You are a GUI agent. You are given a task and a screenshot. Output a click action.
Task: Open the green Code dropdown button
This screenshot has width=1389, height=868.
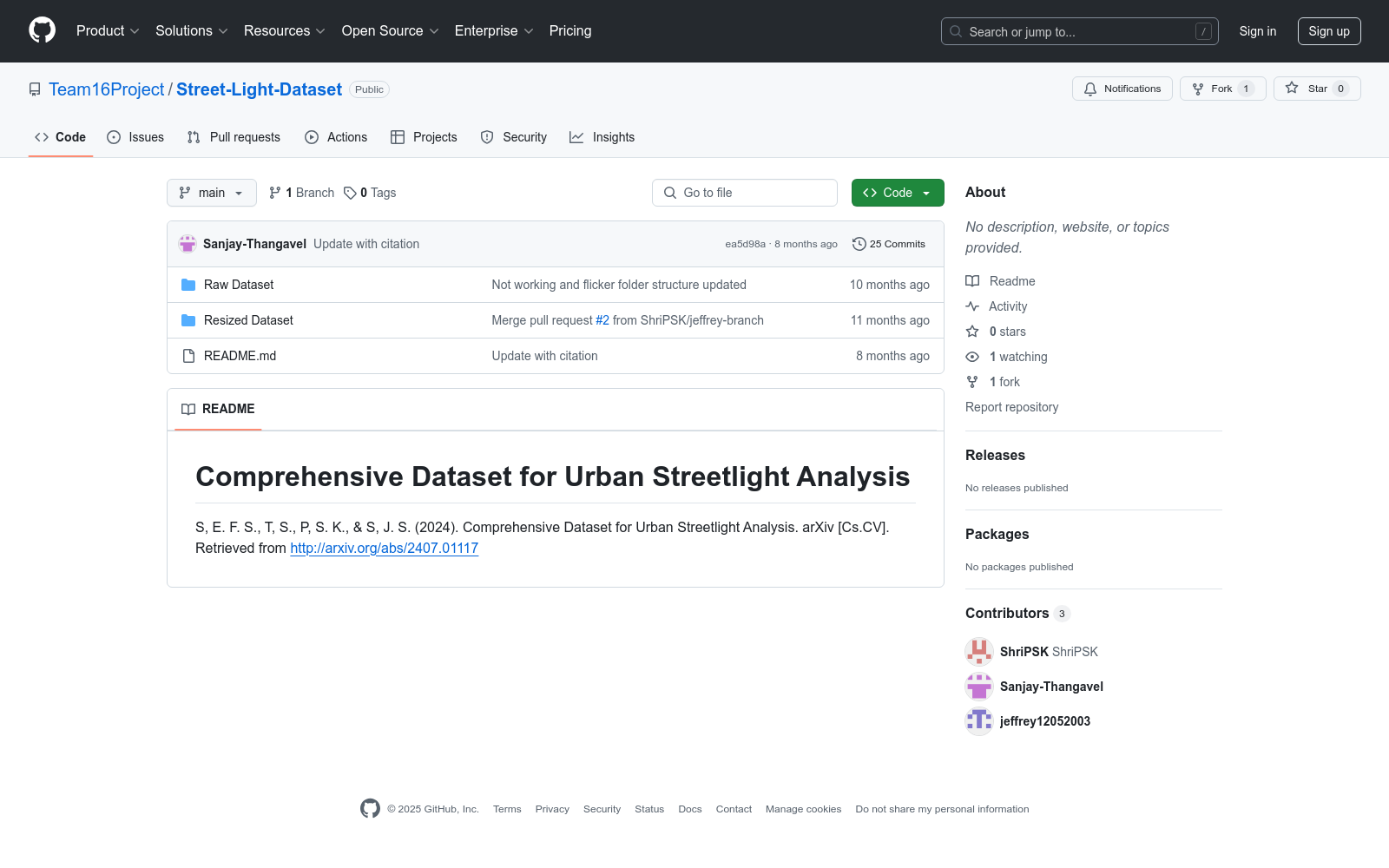coord(898,193)
